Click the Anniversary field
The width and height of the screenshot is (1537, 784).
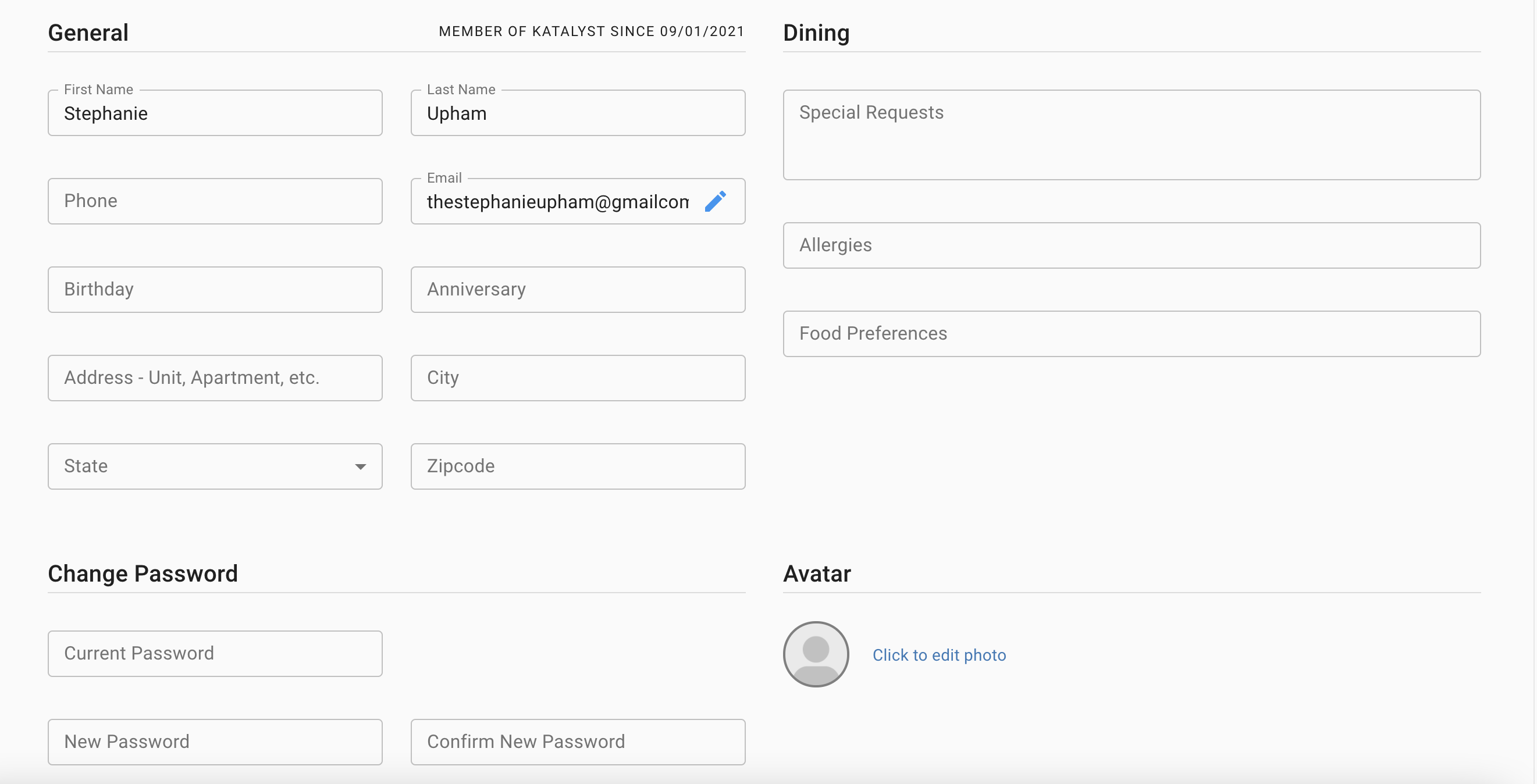click(x=577, y=290)
